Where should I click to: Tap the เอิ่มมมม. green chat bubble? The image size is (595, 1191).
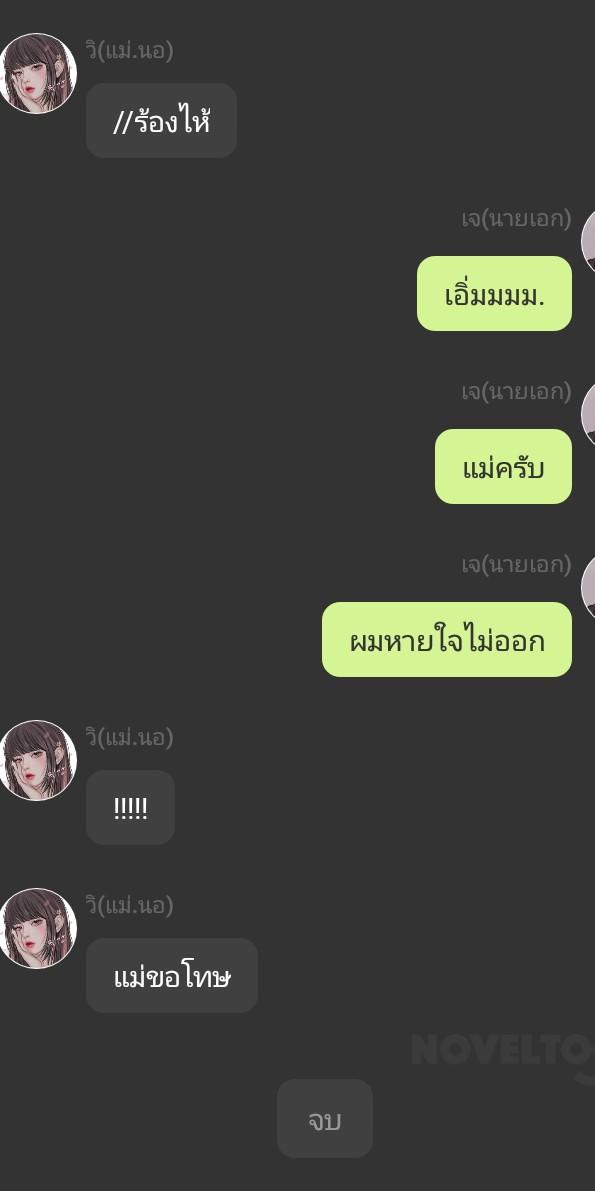494,293
